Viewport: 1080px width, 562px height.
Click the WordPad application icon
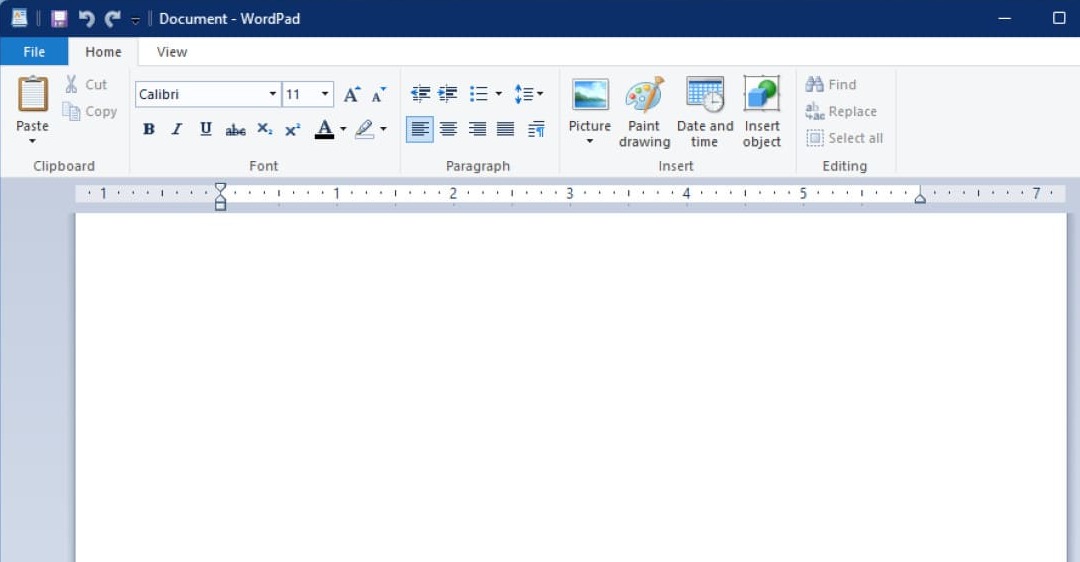(19, 19)
